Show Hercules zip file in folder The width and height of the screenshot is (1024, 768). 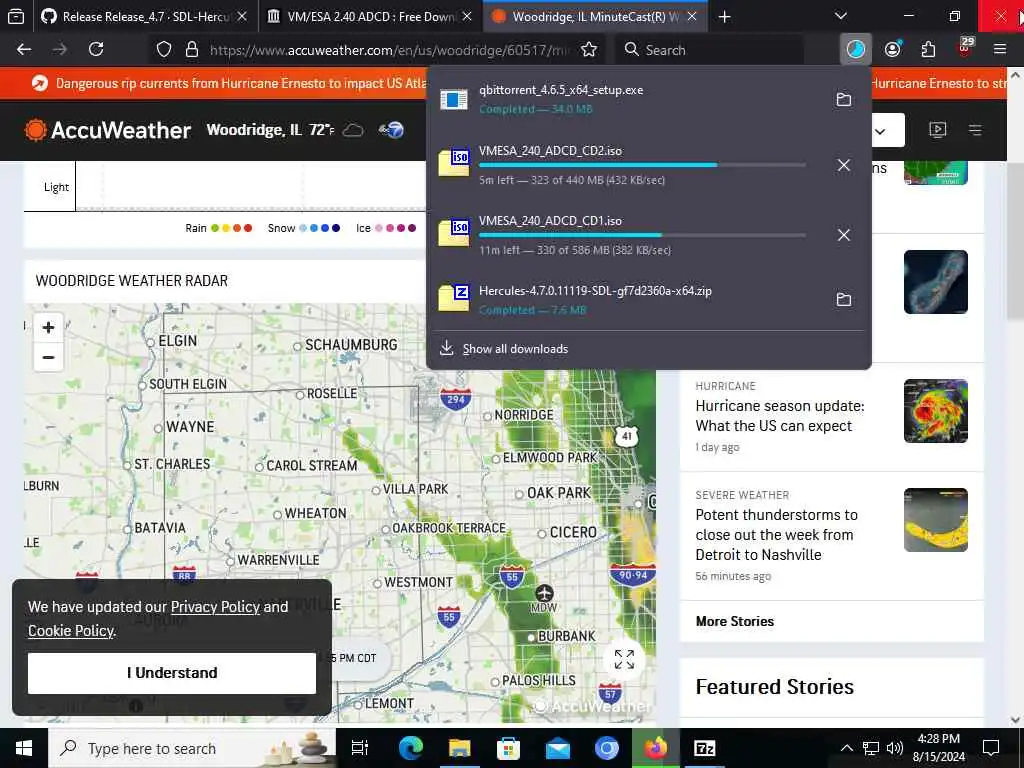point(844,300)
